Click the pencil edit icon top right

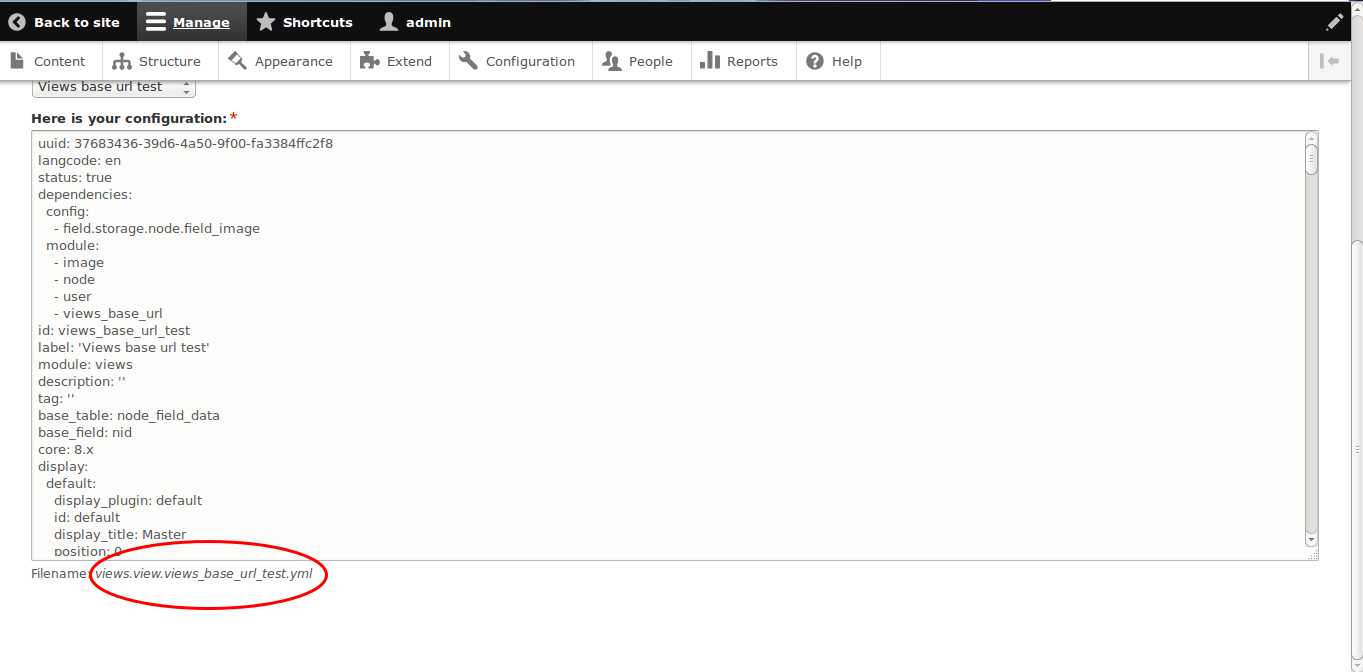(x=1337, y=20)
